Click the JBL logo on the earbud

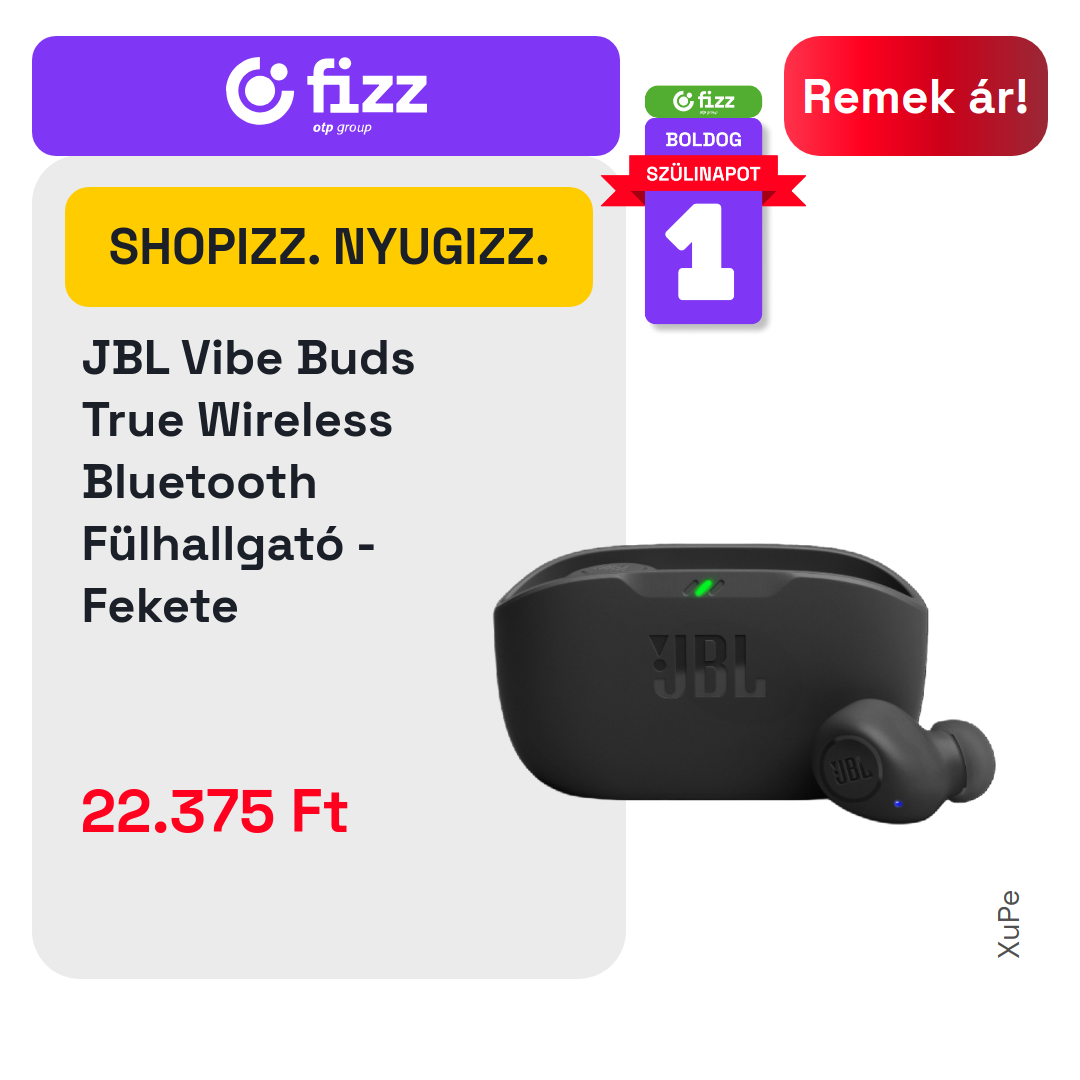[851, 769]
